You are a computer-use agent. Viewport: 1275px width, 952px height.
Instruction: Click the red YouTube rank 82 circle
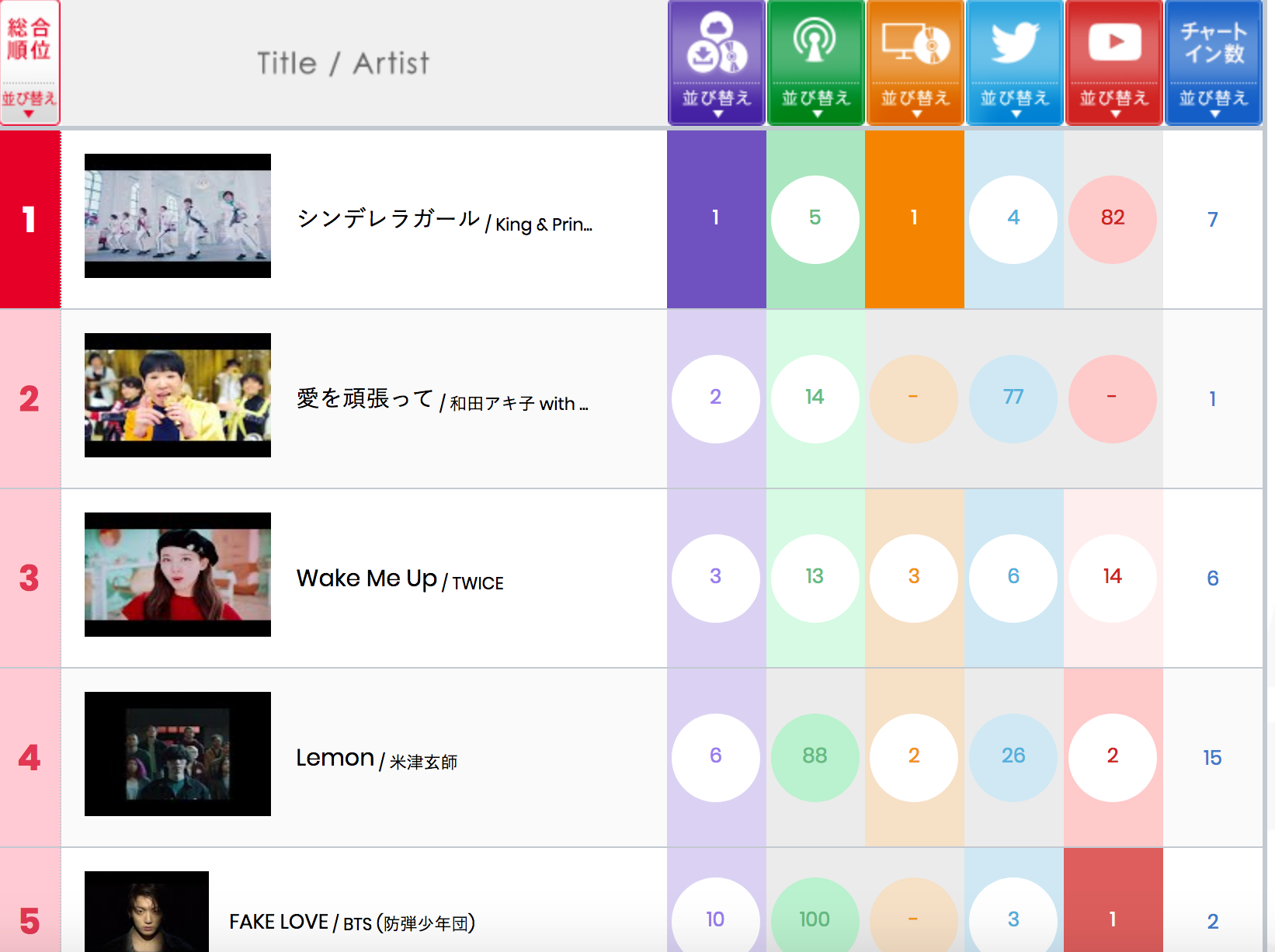[1112, 218]
